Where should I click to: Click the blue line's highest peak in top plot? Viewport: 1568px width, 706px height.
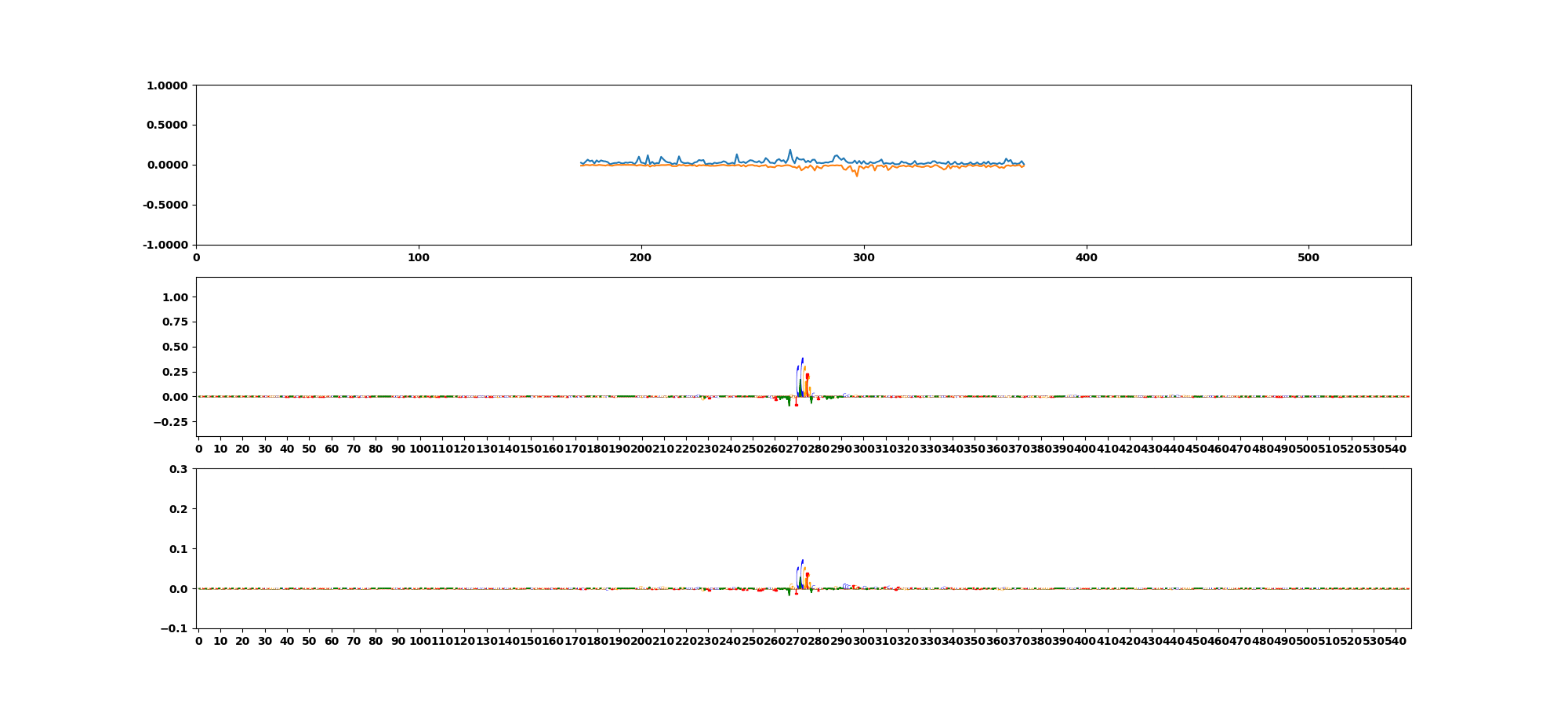789,150
